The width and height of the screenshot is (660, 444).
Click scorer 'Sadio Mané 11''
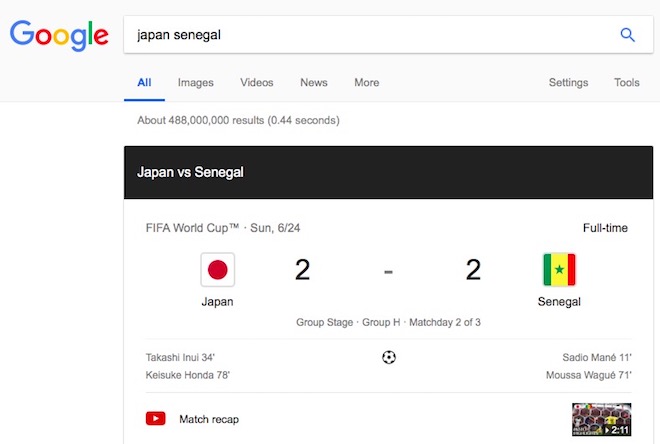tap(597, 357)
